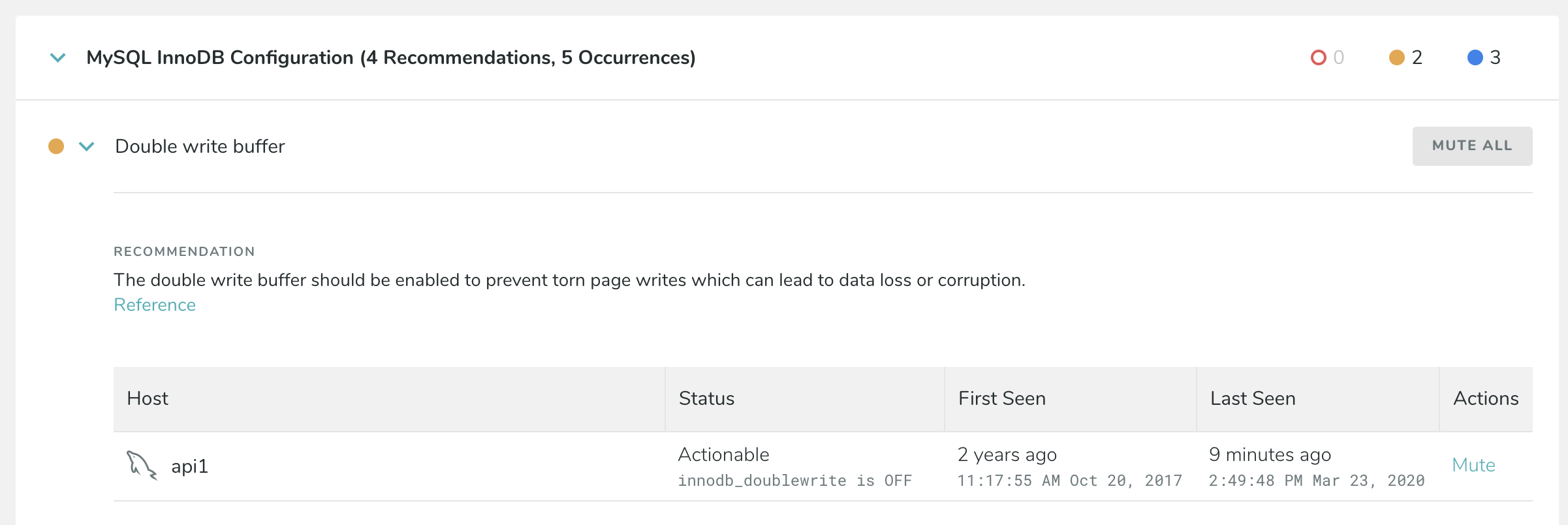Click the orange severity dot beside Double write buffer
The height and width of the screenshot is (525, 1568).
click(x=56, y=146)
